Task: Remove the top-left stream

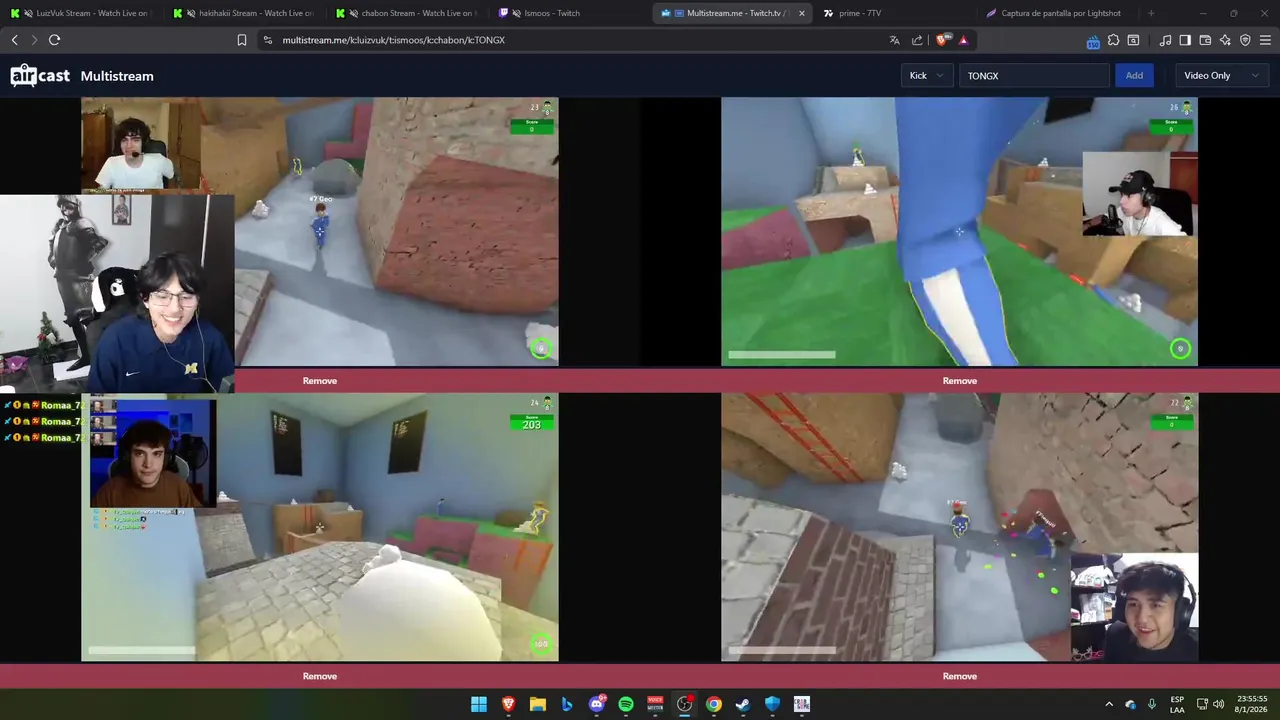Action: tap(320, 381)
